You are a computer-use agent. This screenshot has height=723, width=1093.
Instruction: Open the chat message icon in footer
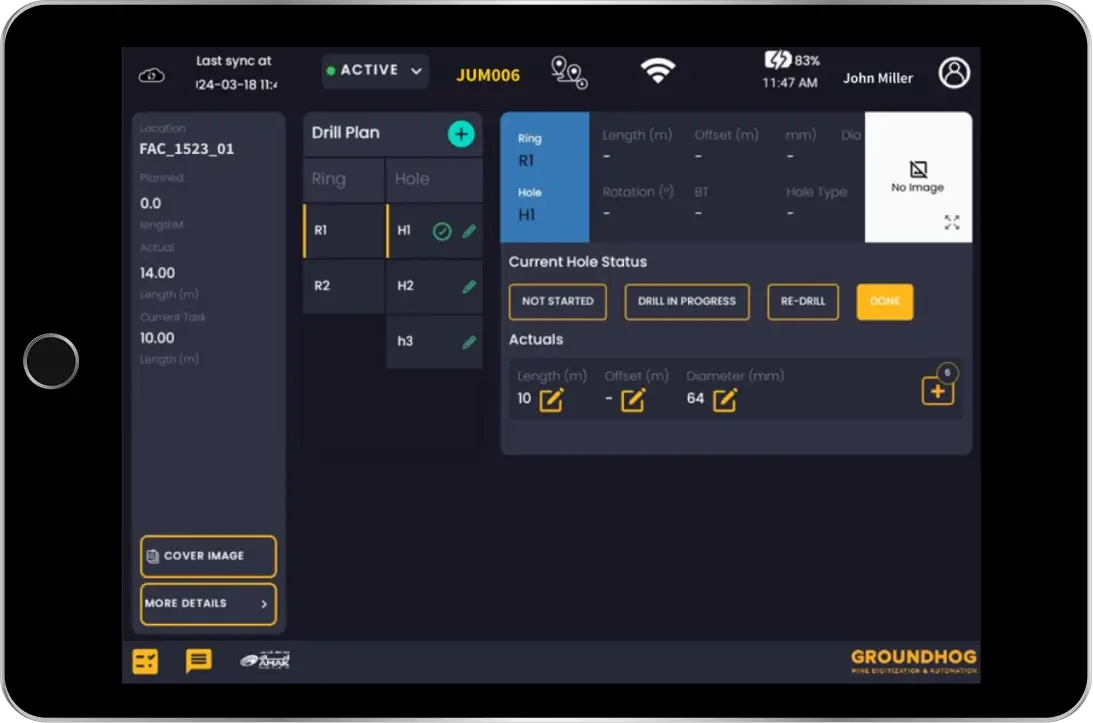coord(198,661)
